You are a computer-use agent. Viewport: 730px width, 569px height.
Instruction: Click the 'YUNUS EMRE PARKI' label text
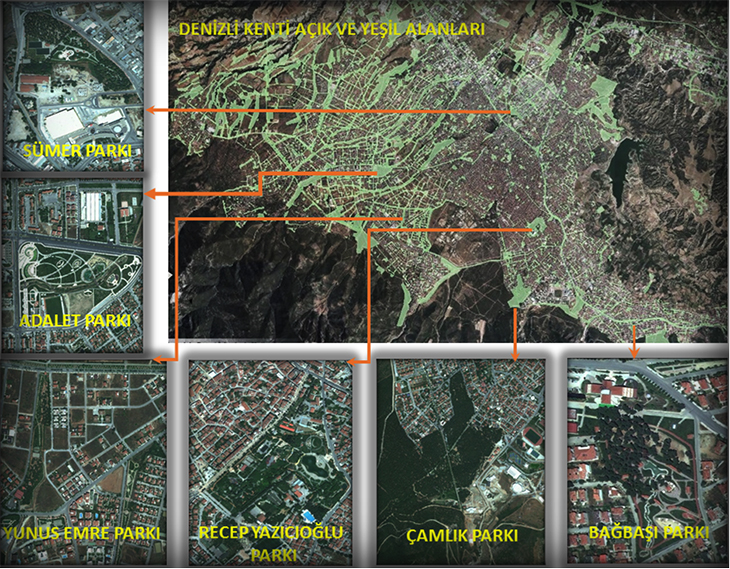pos(82,533)
